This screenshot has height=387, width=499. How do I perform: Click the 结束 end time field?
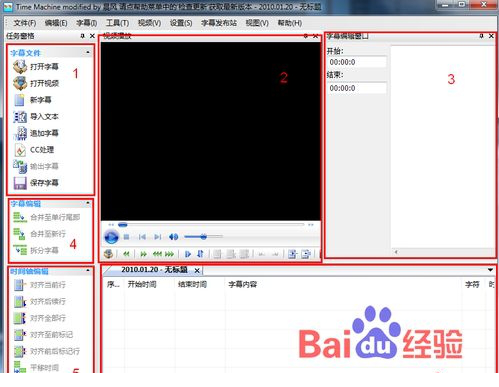tap(357, 88)
